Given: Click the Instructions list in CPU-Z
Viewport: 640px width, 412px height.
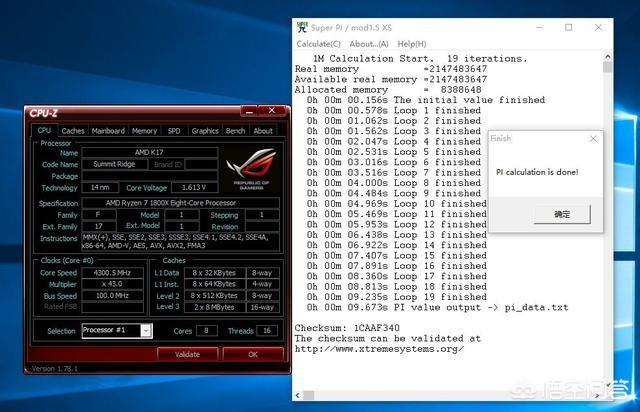Looking at the screenshot, I should point(180,241).
